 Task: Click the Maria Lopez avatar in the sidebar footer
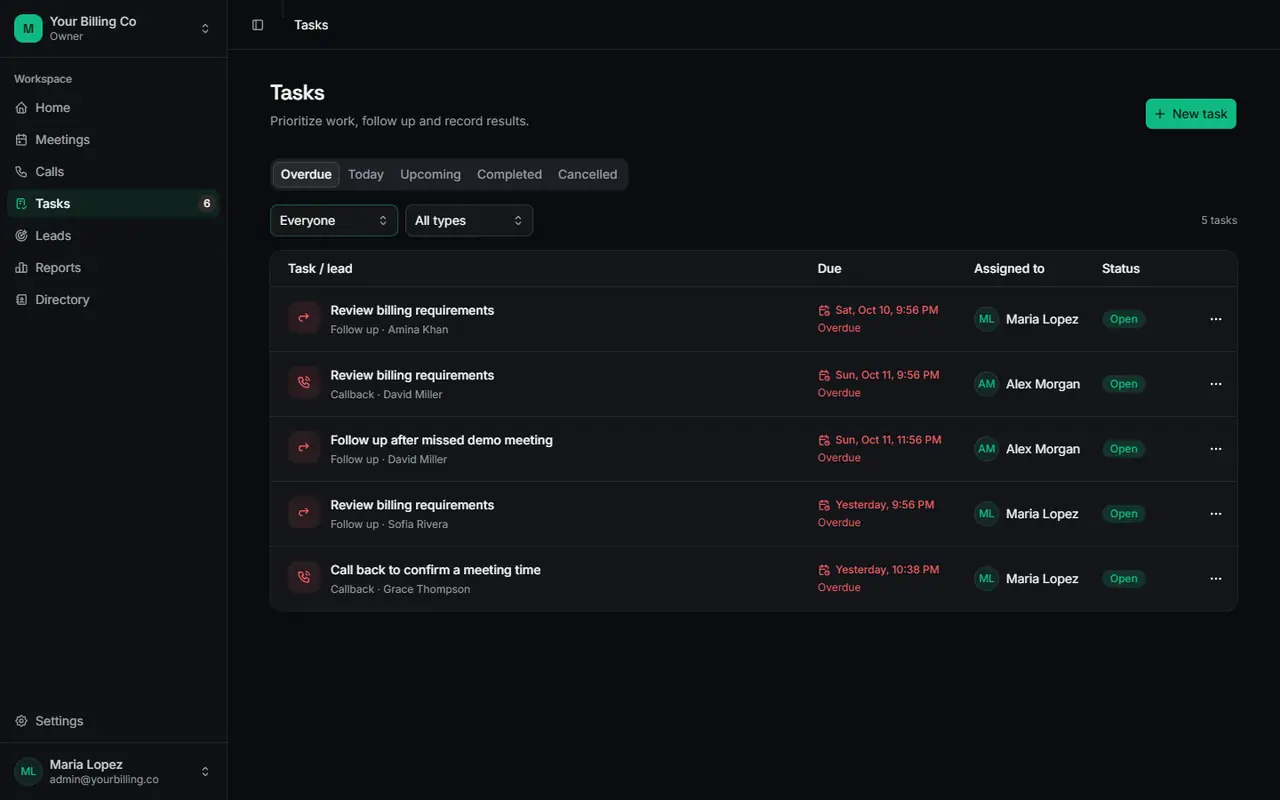[28, 771]
